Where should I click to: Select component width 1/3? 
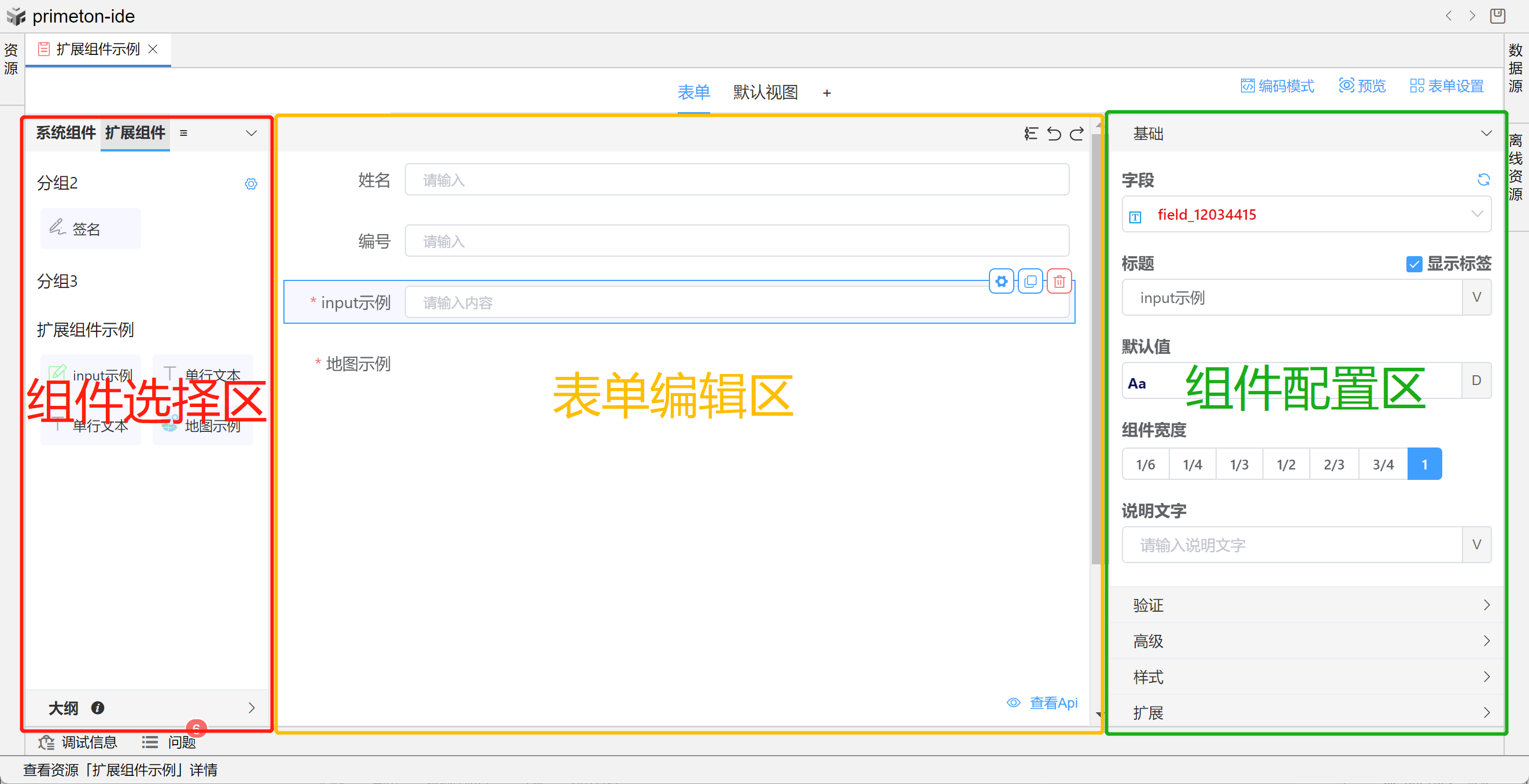tap(1239, 464)
